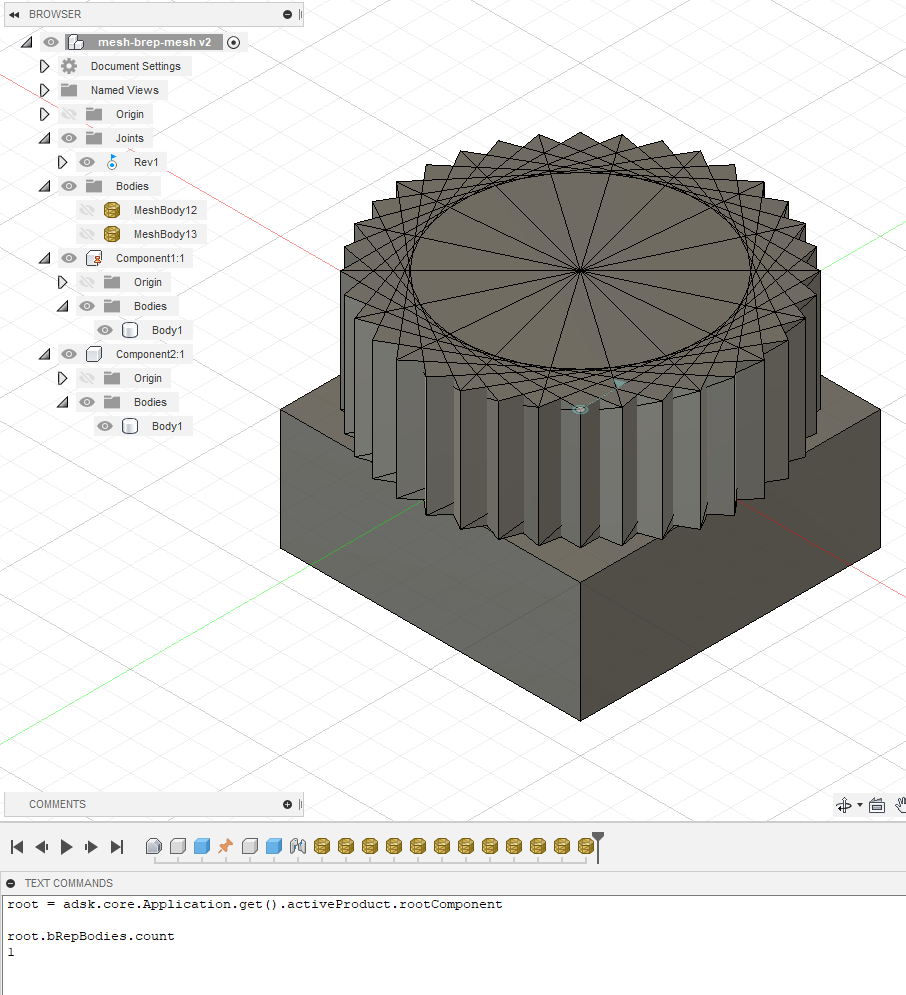Viewport: 906px width, 995px height.
Task: Select the Orbit tool in the navigation bar
Action: pyautogui.click(x=843, y=805)
